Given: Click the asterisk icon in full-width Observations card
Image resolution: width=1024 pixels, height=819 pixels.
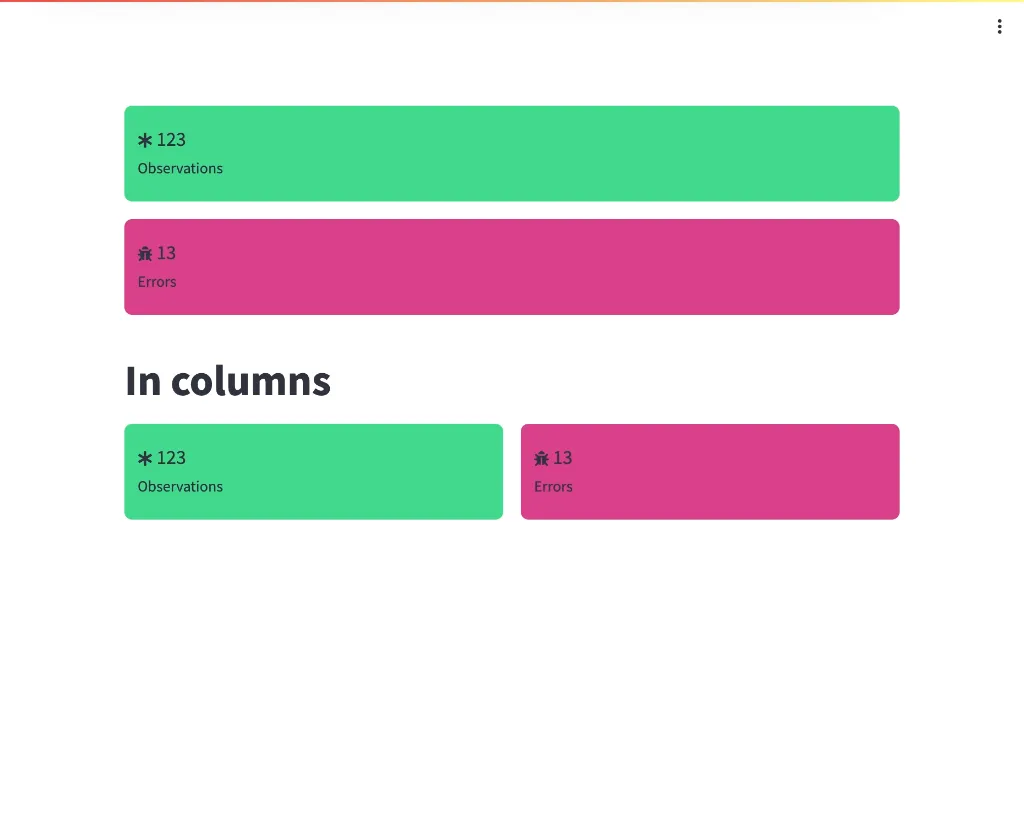Looking at the screenshot, I should [x=145, y=140].
